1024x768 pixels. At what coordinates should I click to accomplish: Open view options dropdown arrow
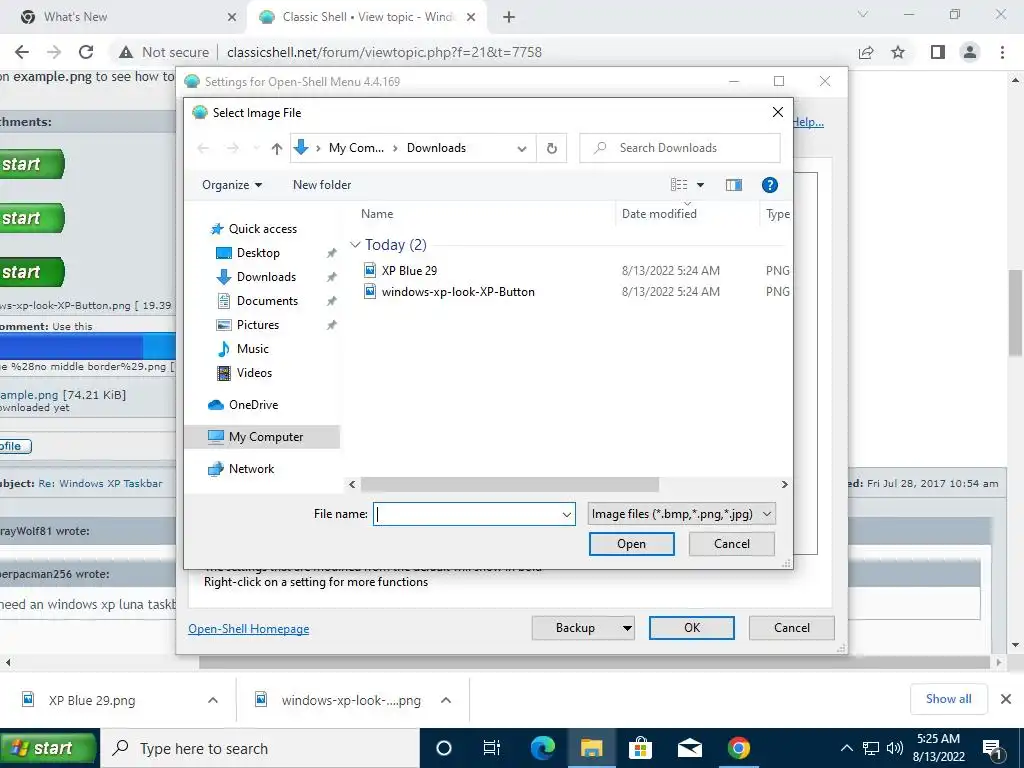click(x=700, y=185)
